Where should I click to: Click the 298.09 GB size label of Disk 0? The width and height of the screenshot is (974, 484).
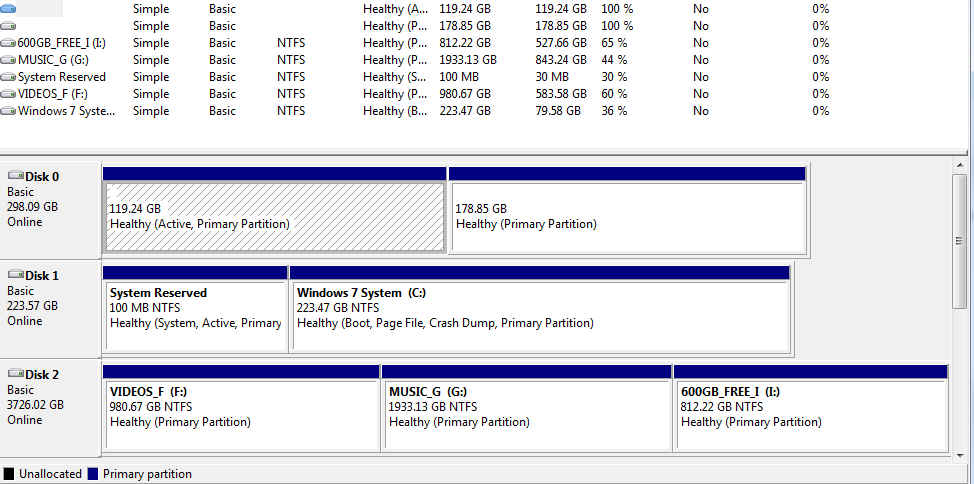click(x=32, y=207)
